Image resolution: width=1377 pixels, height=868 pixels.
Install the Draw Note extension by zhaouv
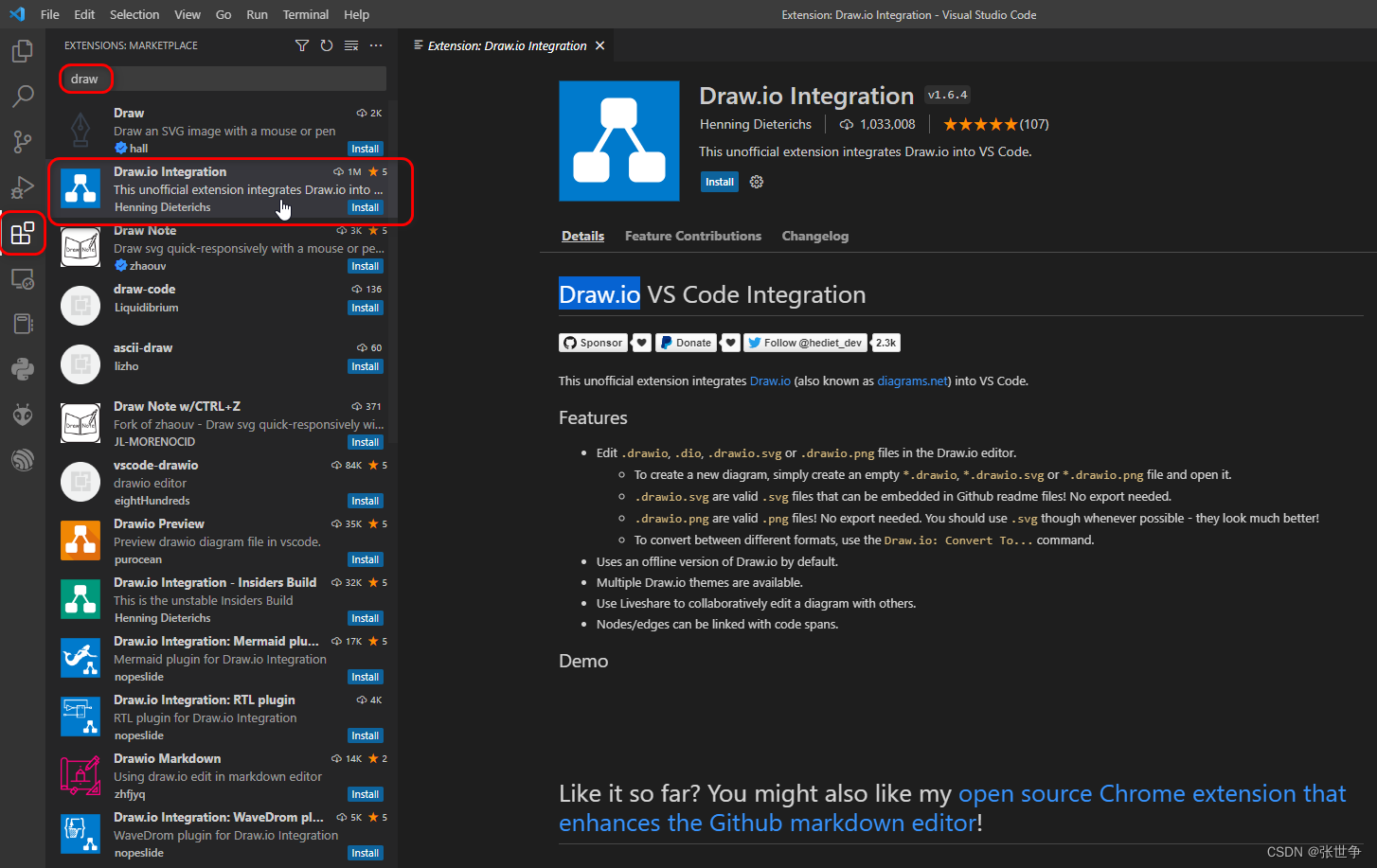(x=366, y=266)
